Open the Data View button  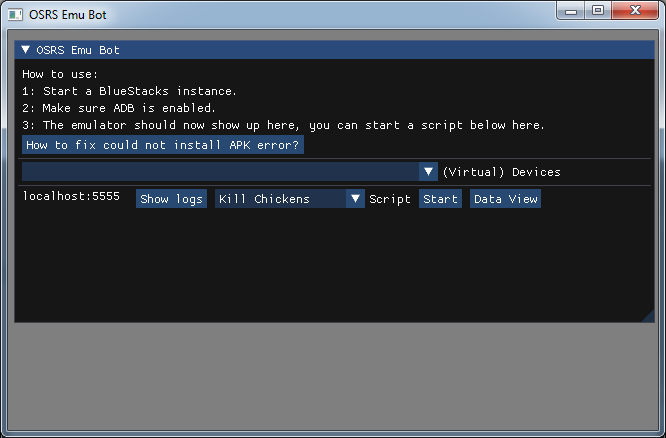(x=505, y=199)
